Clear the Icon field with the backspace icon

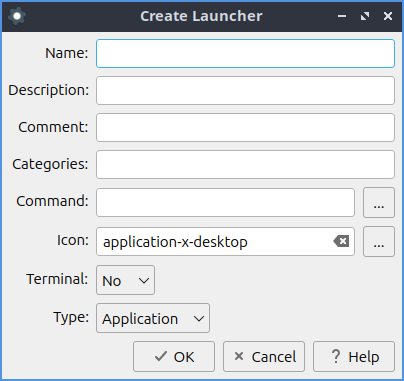point(341,241)
